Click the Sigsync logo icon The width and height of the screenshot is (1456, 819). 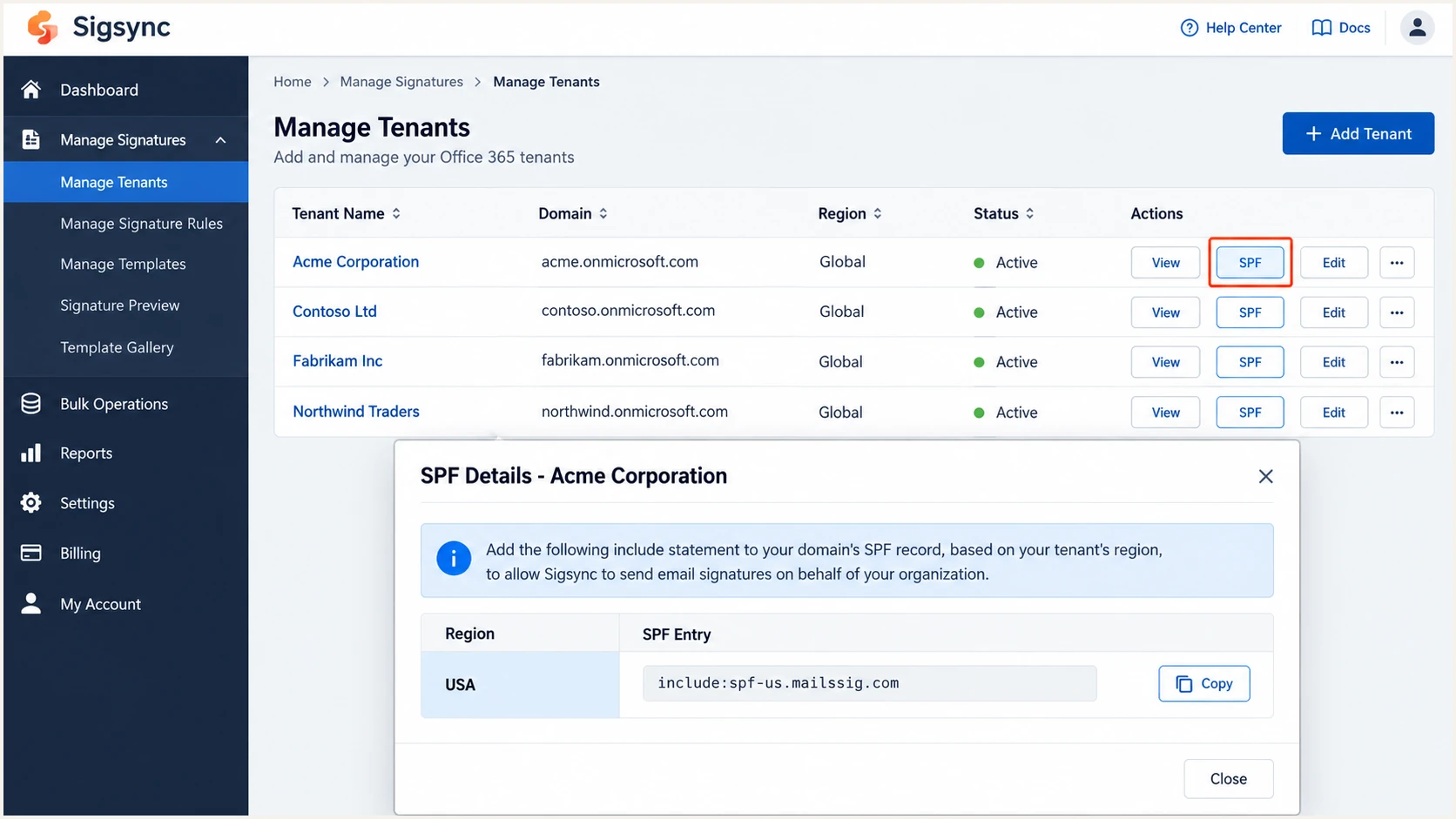(x=42, y=28)
